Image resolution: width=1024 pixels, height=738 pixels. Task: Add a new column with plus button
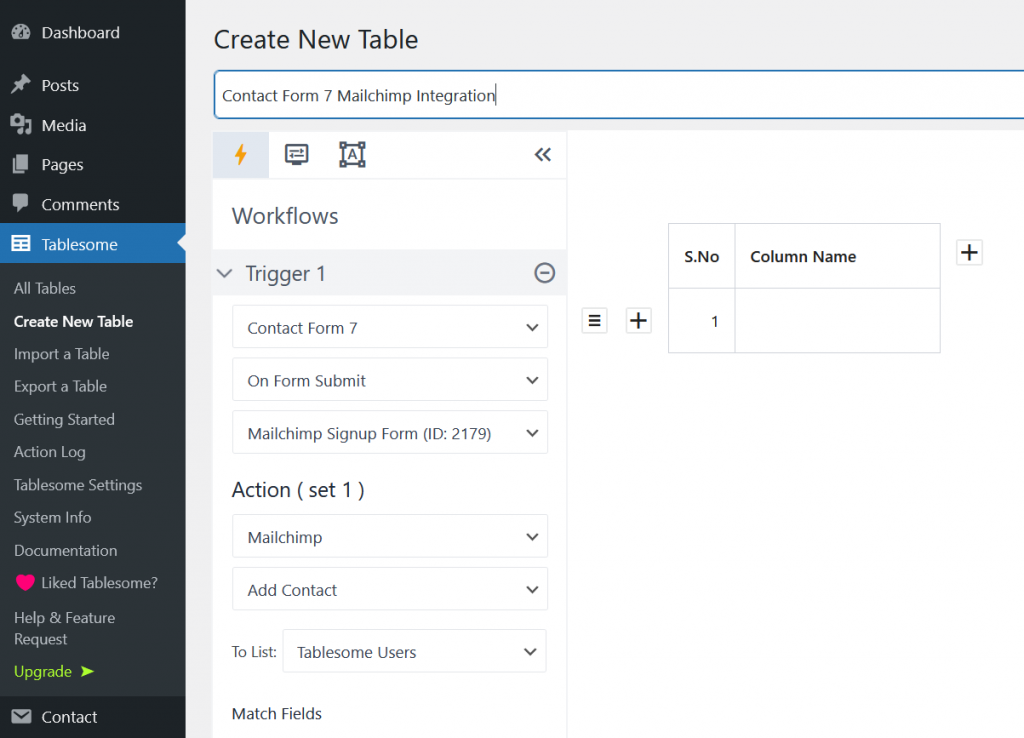[x=969, y=253]
